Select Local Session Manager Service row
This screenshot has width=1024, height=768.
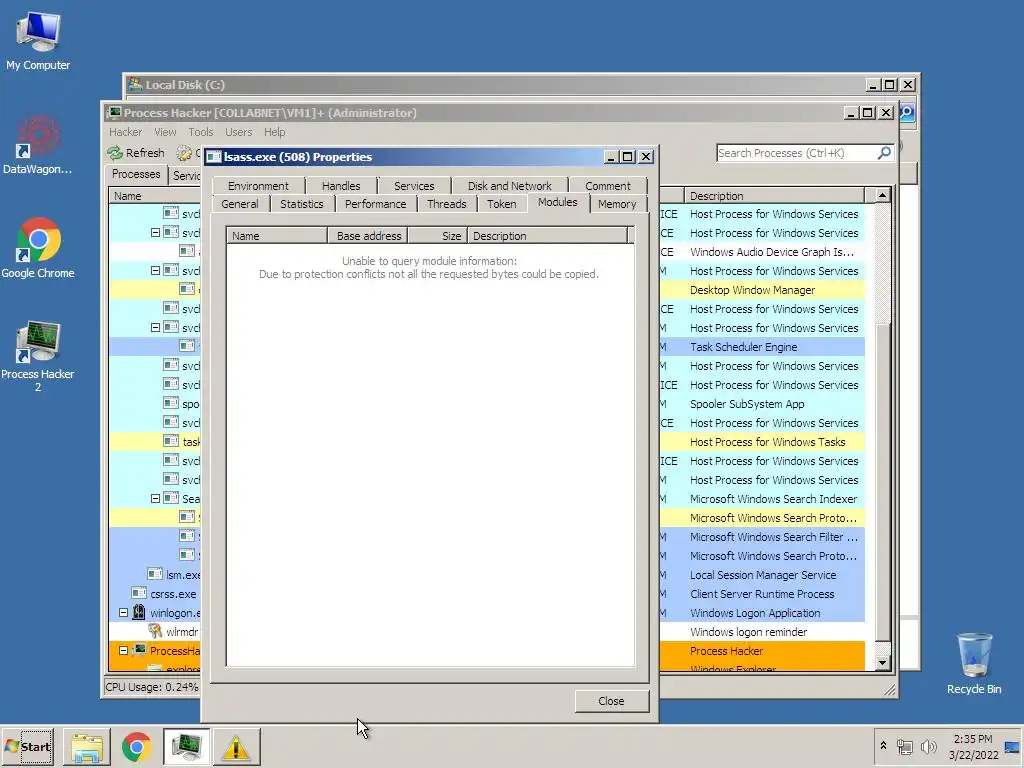762,575
